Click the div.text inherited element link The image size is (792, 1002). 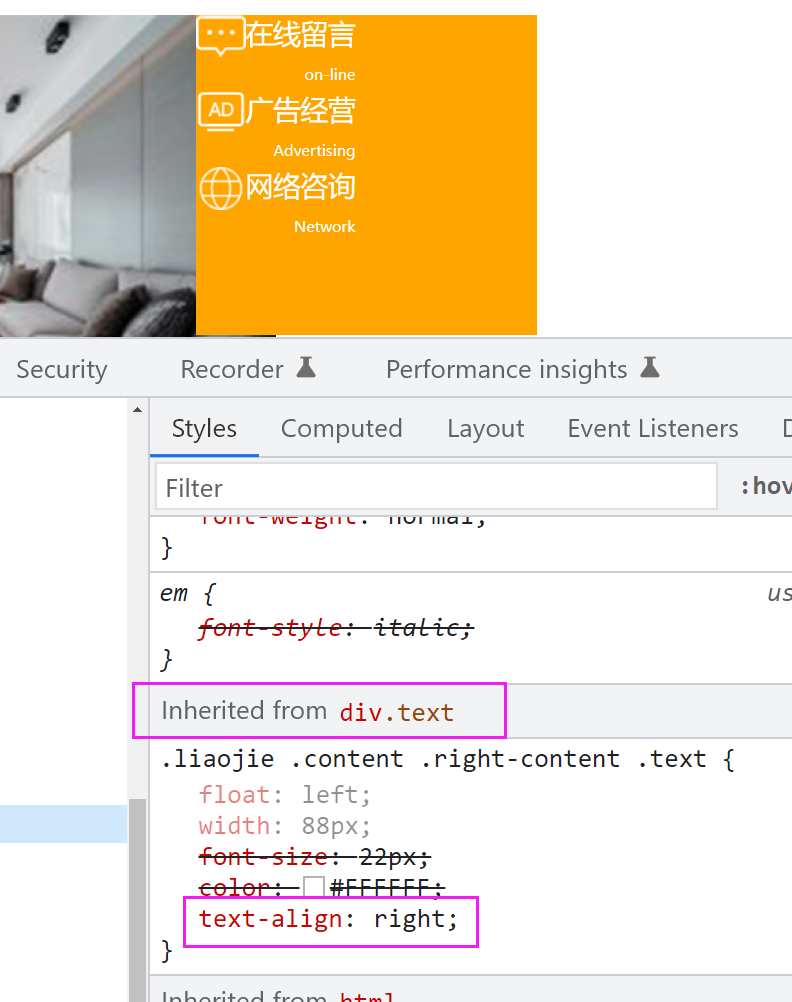pos(396,712)
